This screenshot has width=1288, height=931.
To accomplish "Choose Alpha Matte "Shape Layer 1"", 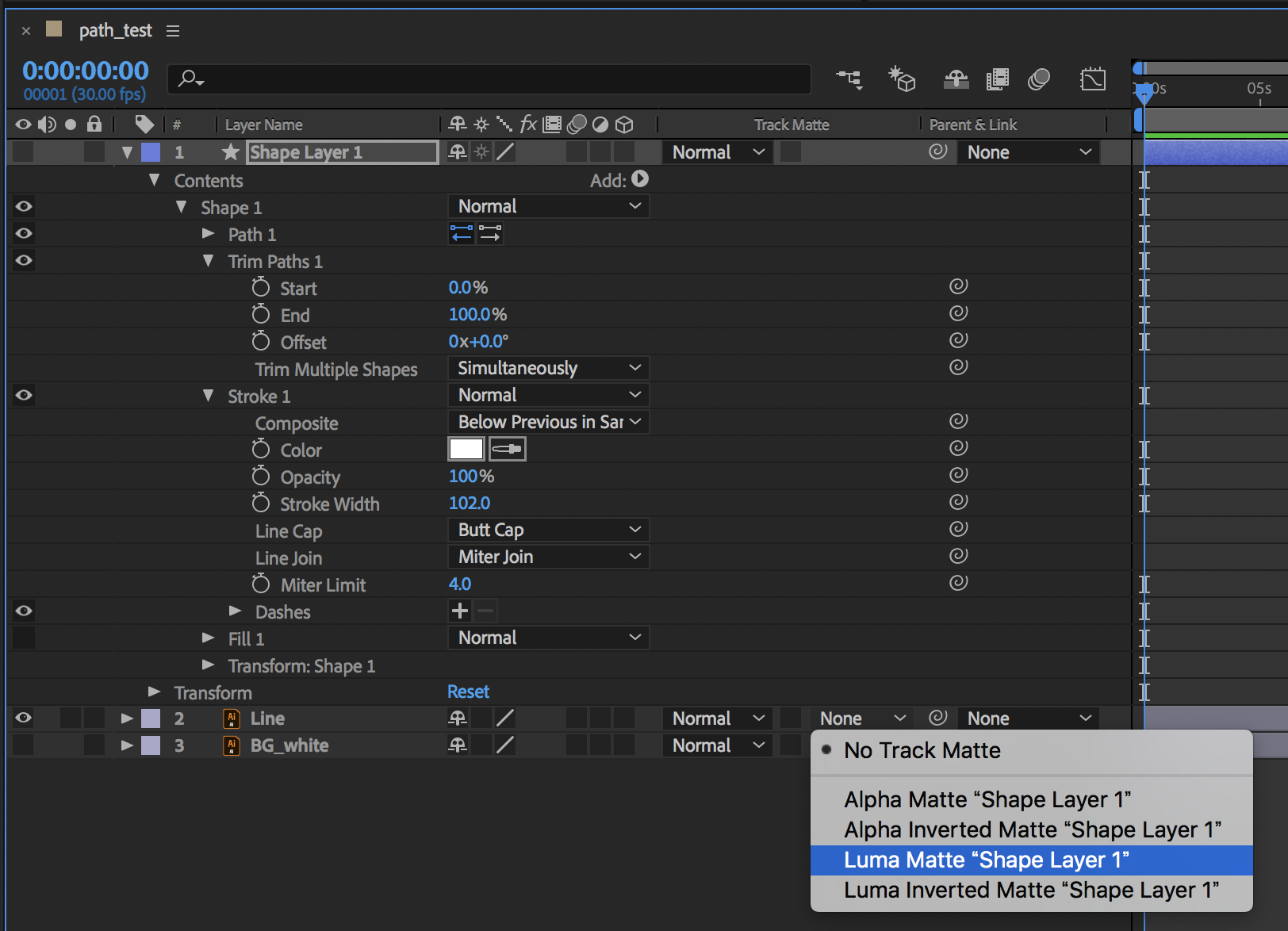I will [x=1032, y=799].
